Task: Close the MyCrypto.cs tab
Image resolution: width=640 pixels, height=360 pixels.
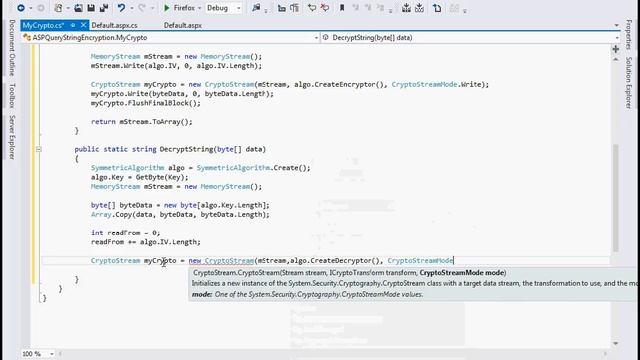Action: pyautogui.click(x=83, y=25)
